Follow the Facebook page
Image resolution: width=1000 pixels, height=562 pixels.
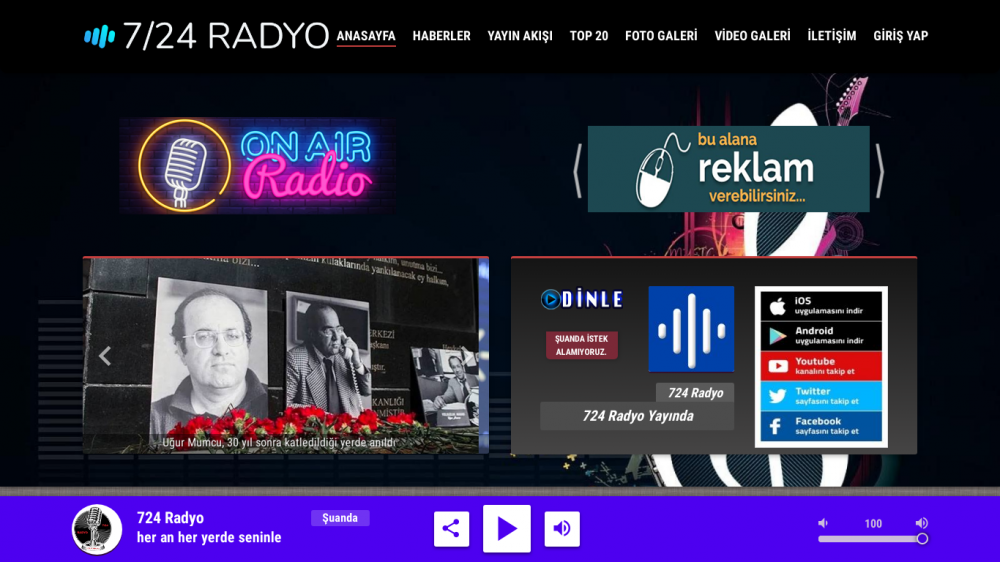pos(821,426)
